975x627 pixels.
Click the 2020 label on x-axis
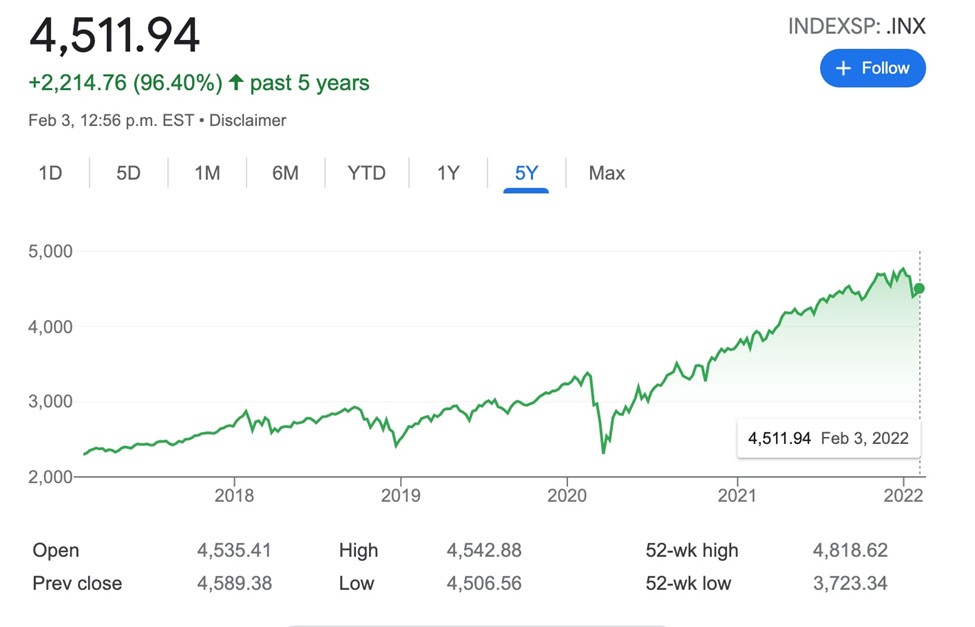566,495
